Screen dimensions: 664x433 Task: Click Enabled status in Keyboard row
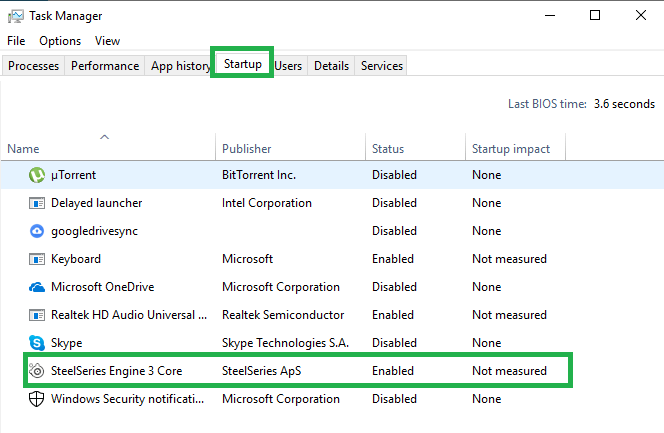pyautogui.click(x=393, y=259)
